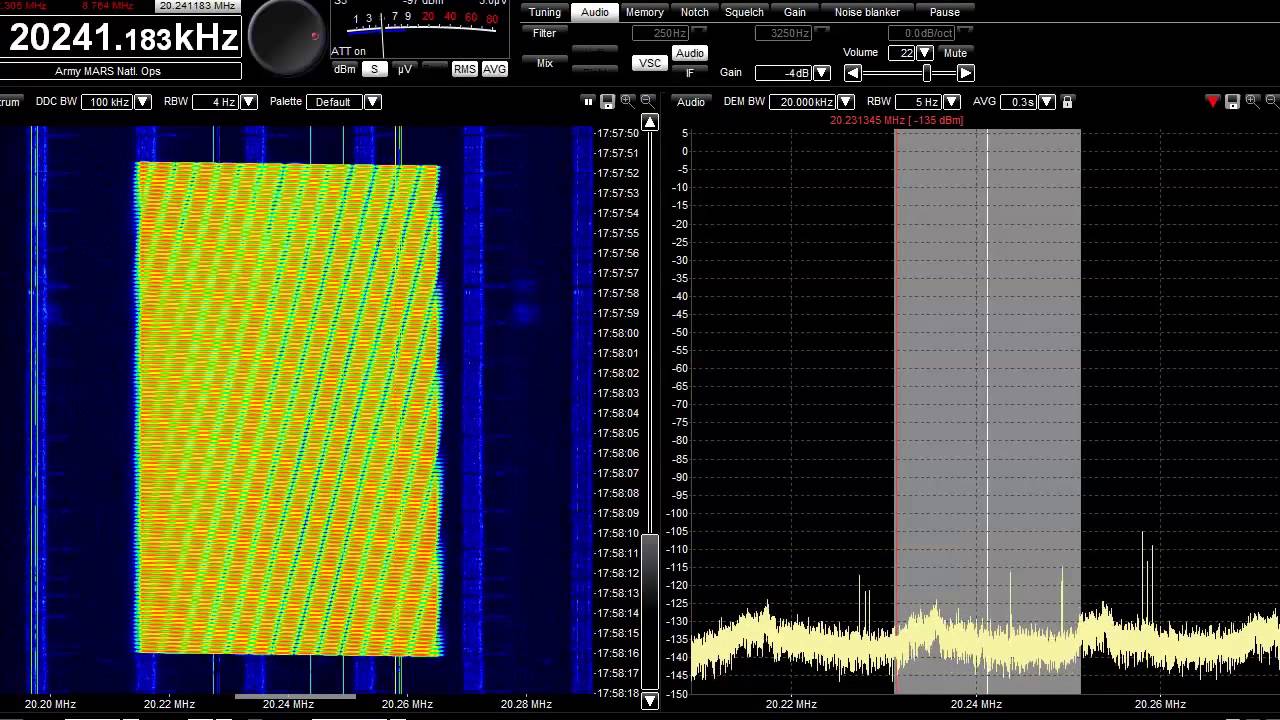The height and width of the screenshot is (720, 1280).
Task: Zoom in on the audio spectrum
Action: pos(1253,101)
